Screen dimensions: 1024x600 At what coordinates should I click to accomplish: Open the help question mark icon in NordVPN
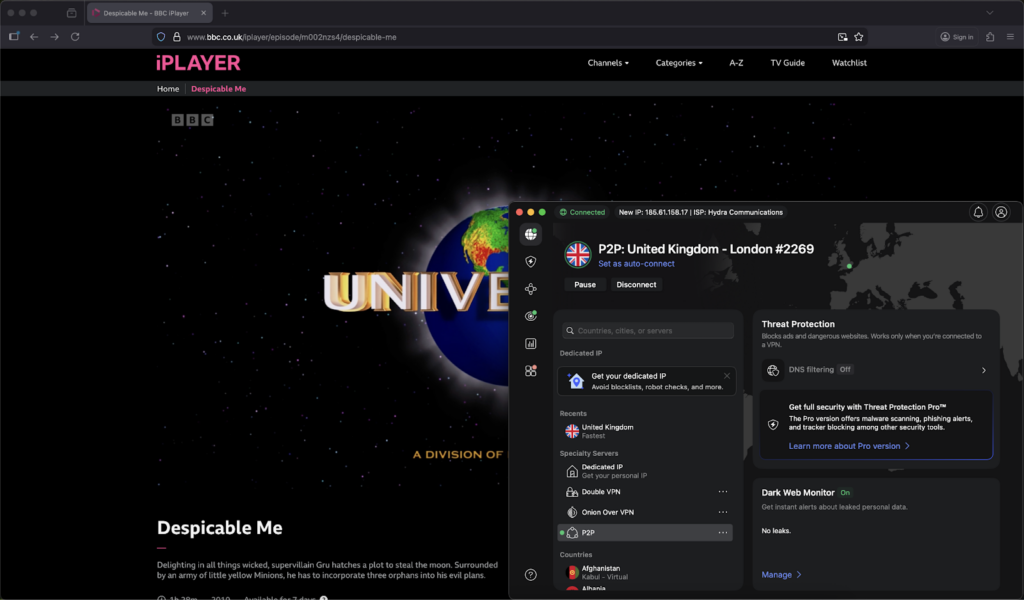click(530, 575)
